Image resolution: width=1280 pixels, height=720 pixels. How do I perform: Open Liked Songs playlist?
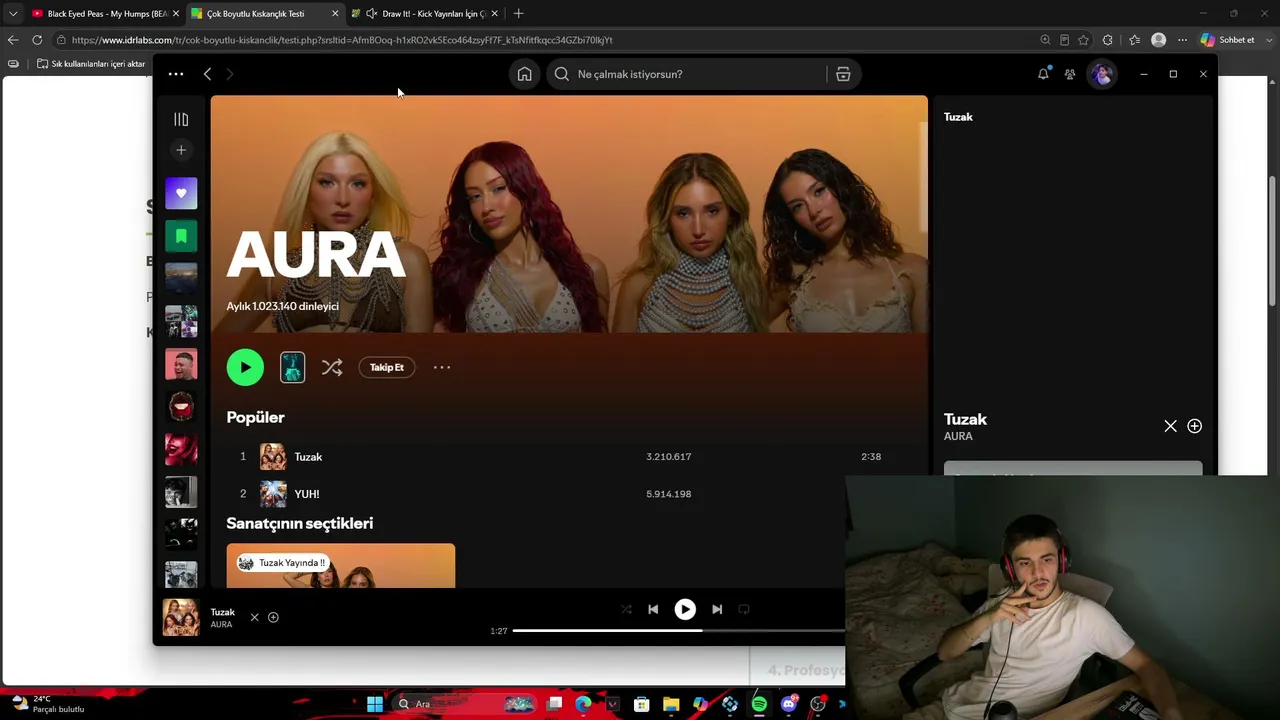pyautogui.click(x=181, y=193)
